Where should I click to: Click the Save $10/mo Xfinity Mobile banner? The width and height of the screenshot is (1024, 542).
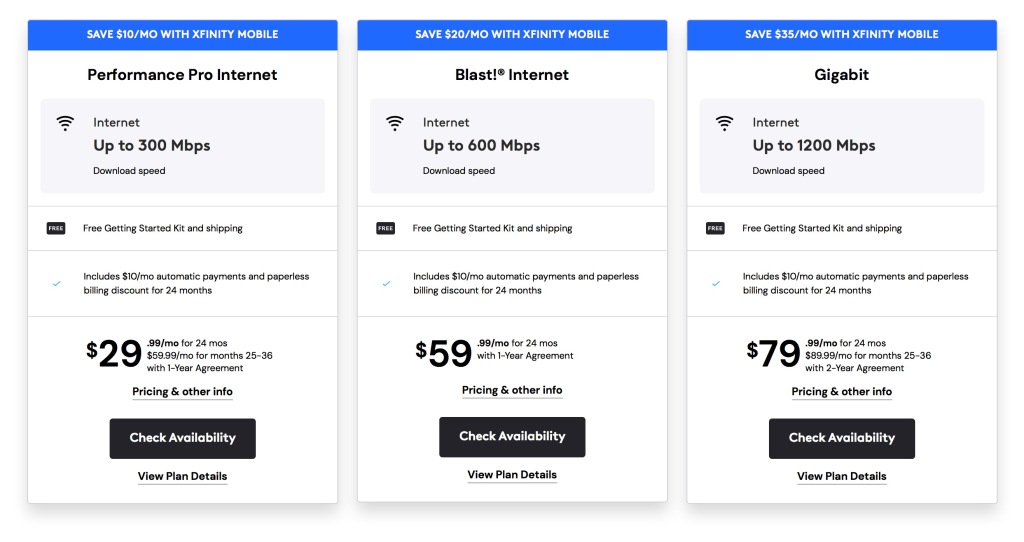point(182,35)
